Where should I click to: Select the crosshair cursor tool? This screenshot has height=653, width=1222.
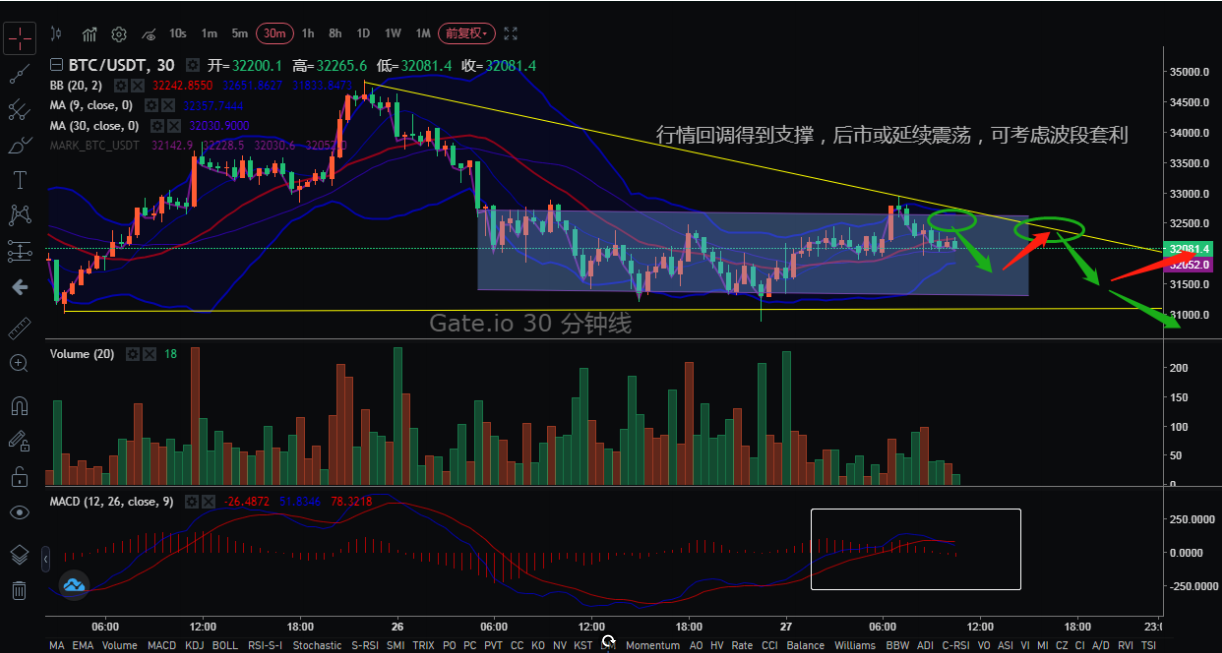[19, 37]
